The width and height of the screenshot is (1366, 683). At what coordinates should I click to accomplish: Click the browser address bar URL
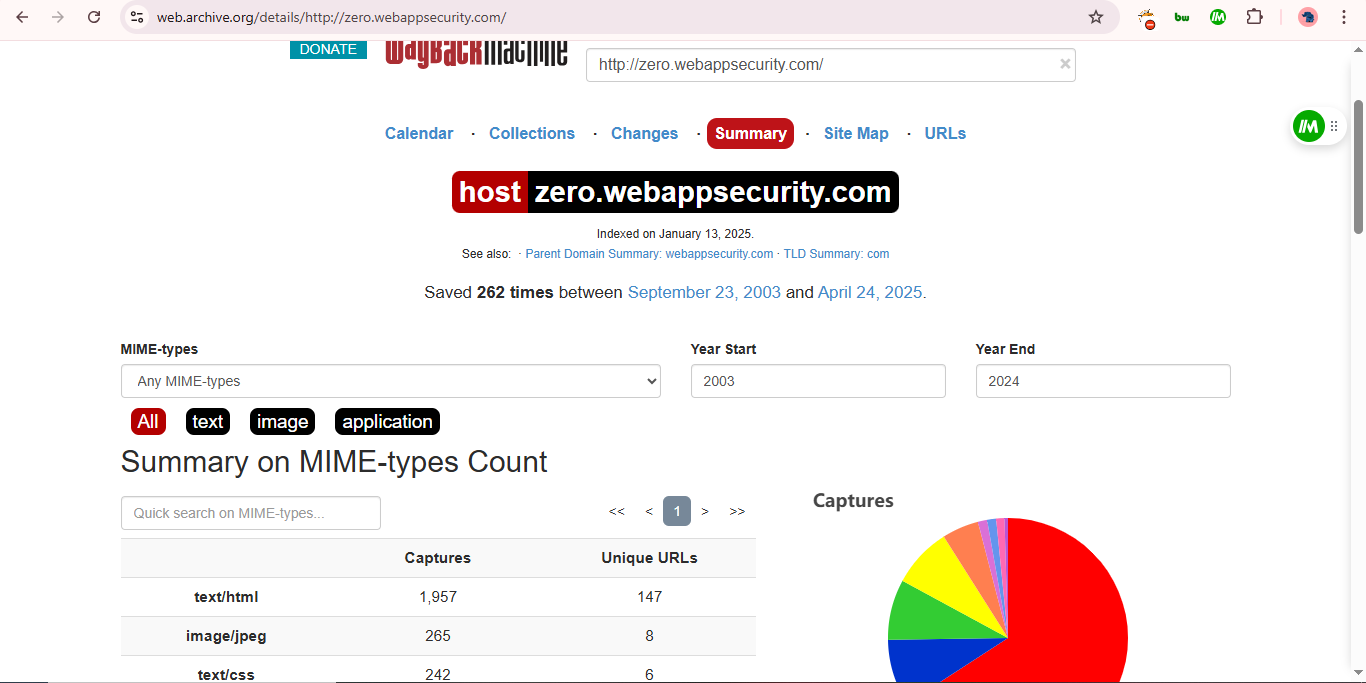pyautogui.click(x=331, y=17)
